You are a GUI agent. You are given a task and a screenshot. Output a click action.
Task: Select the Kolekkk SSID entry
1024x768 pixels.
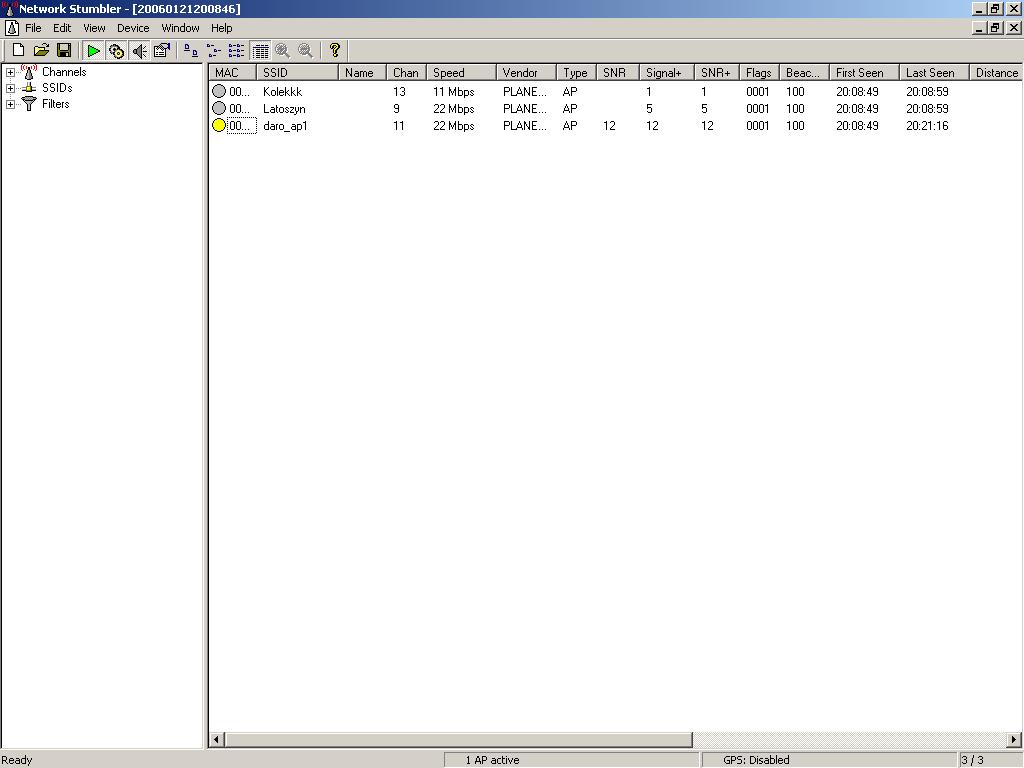tap(283, 92)
